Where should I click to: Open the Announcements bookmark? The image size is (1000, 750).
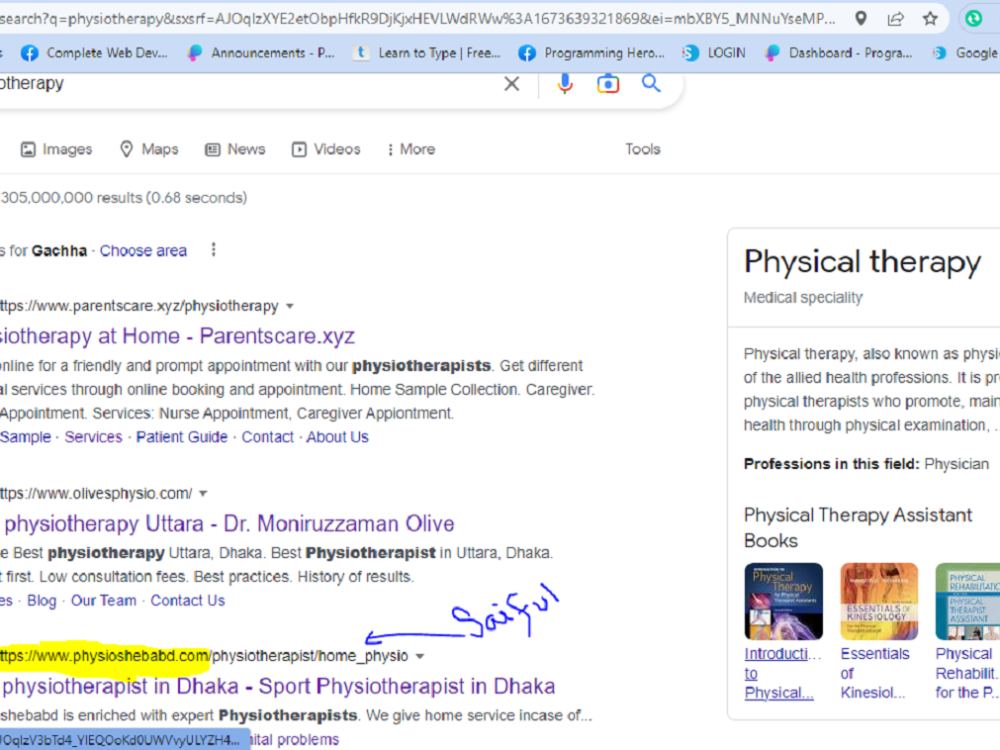pos(261,53)
